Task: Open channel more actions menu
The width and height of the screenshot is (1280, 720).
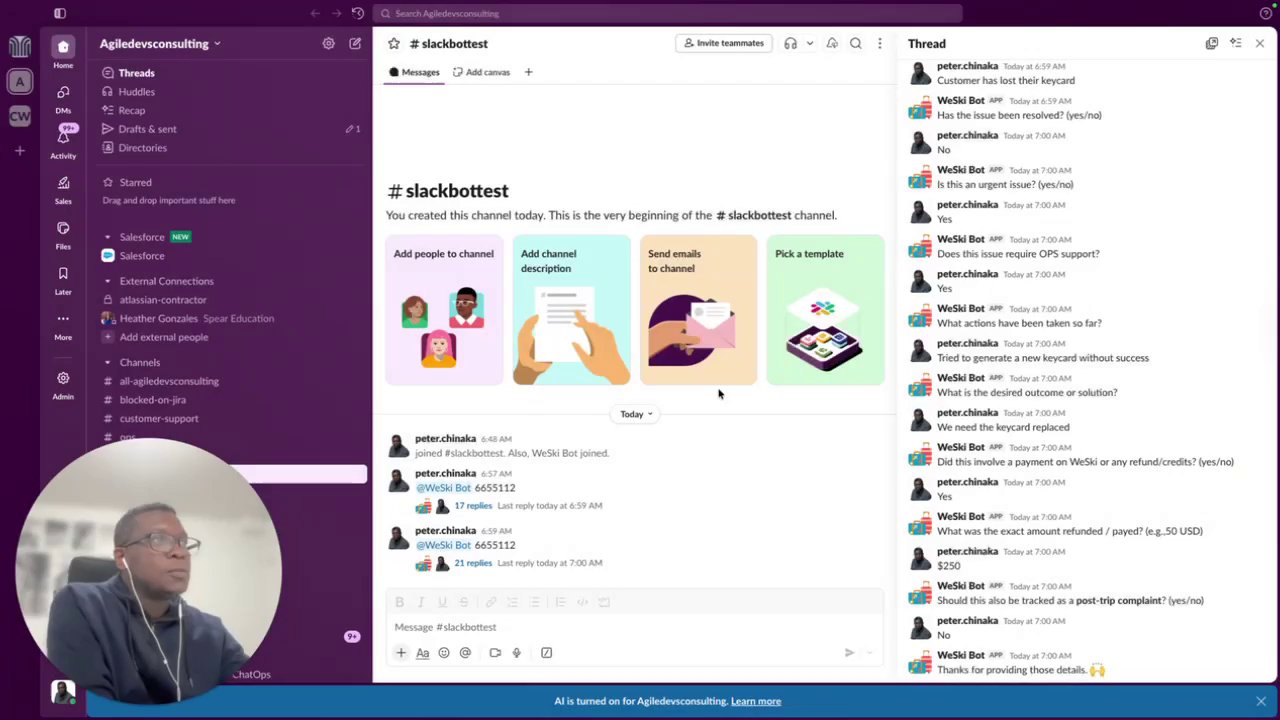Action: click(x=880, y=44)
